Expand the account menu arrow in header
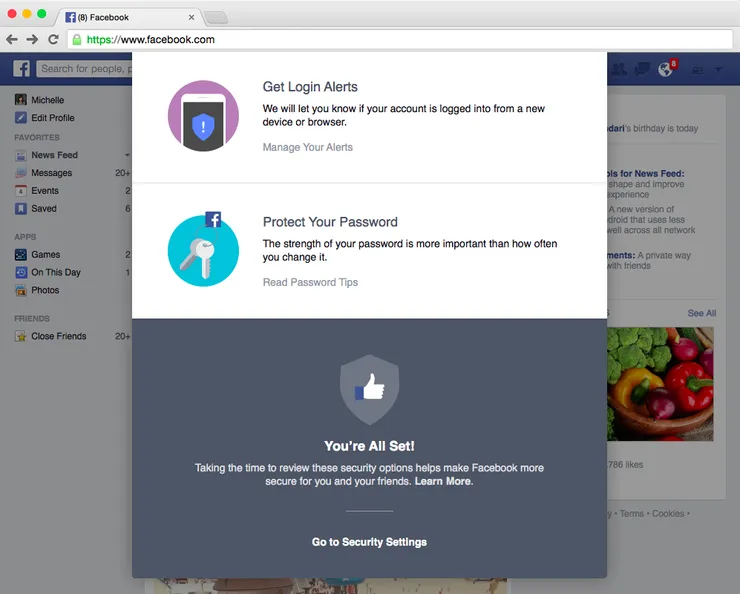740x594 pixels. (718, 70)
